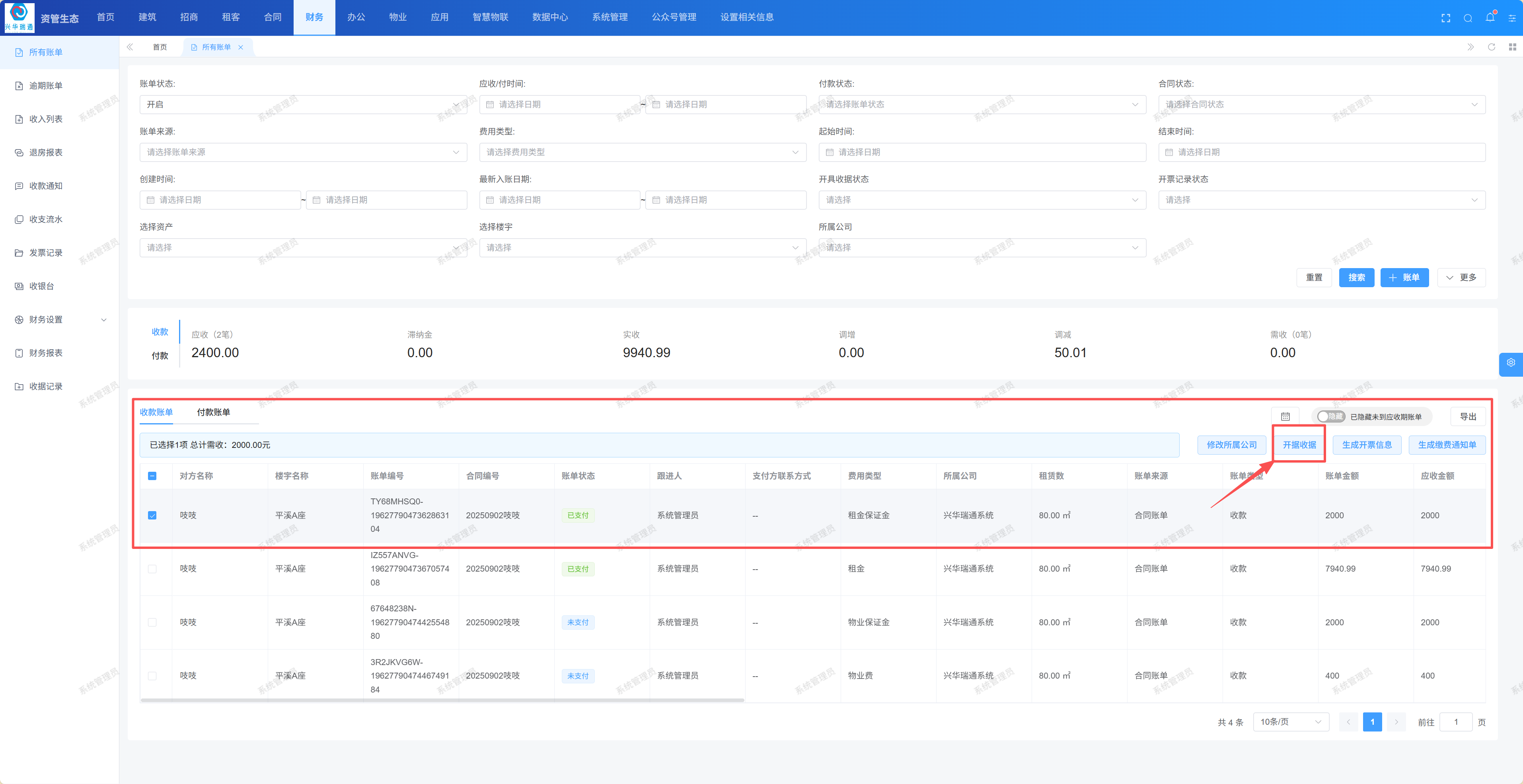
Task: Open the notification bell icon
Action: pyautogui.click(x=1490, y=18)
